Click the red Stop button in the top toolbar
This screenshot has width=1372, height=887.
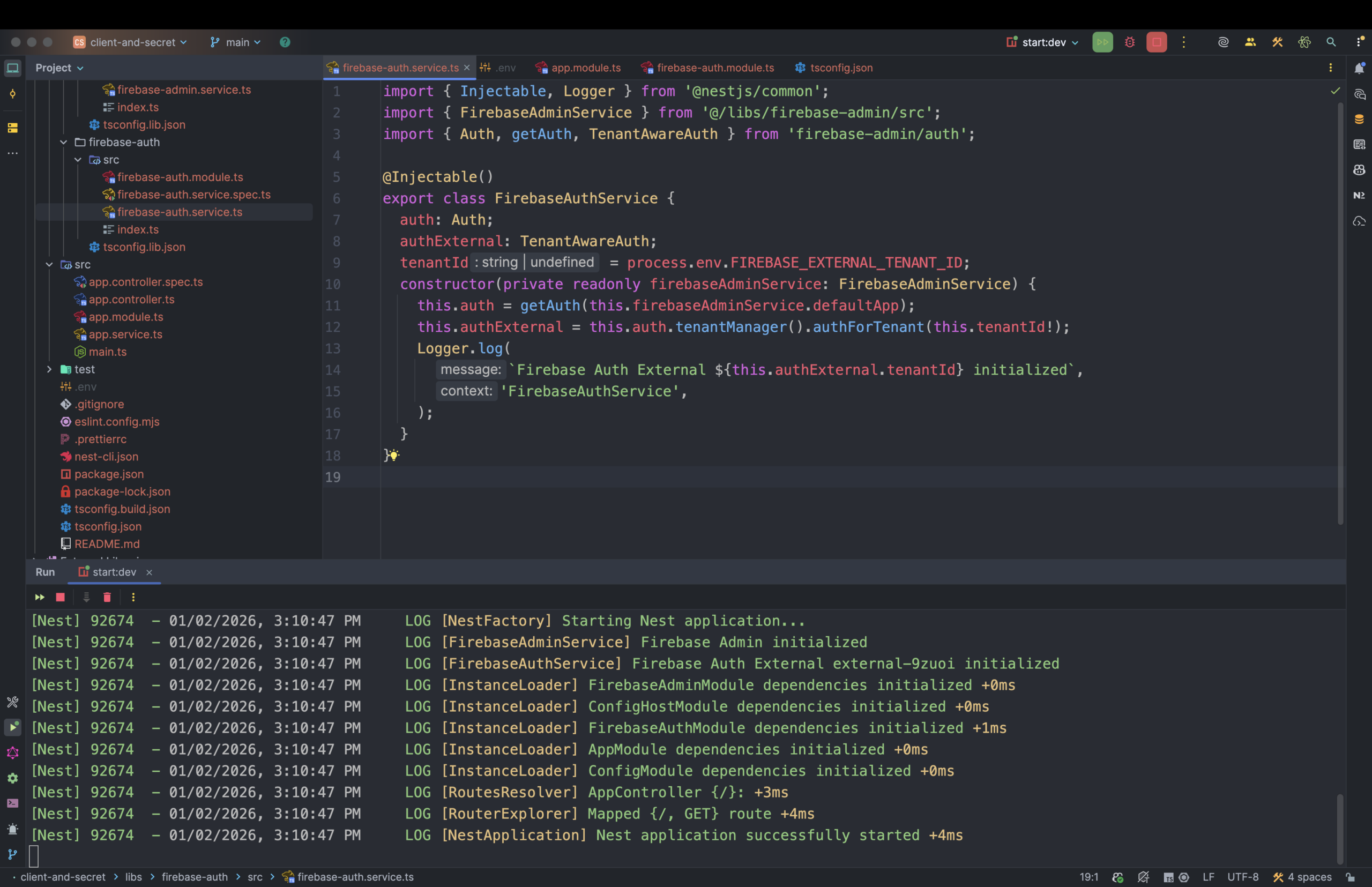[1156, 42]
